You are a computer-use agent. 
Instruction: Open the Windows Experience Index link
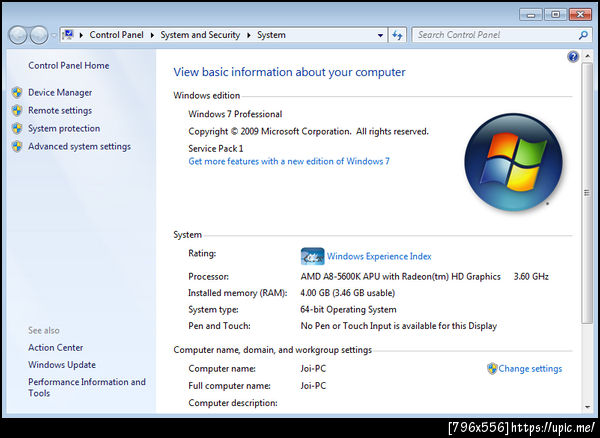coord(379,256)
